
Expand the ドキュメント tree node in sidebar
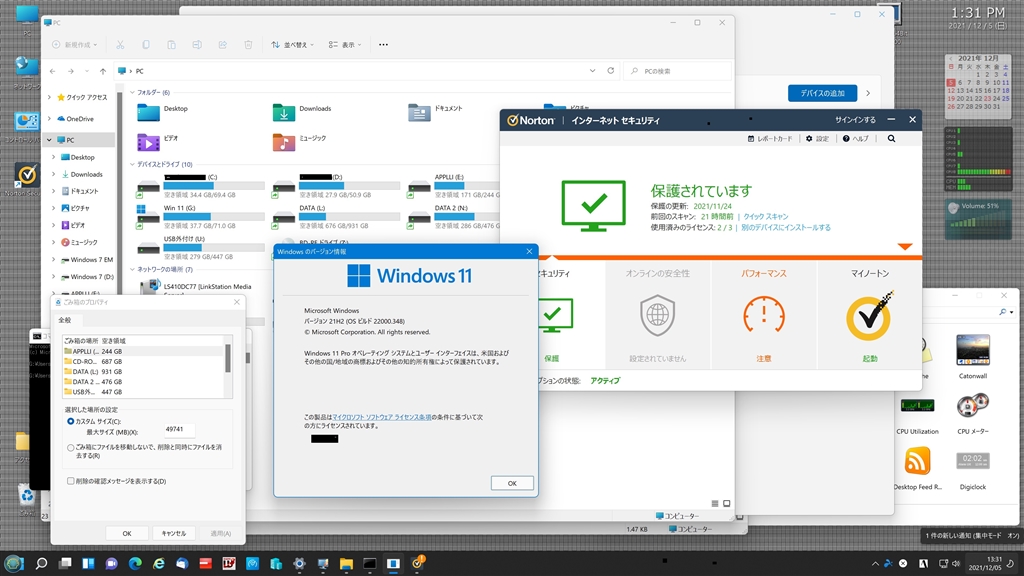[54, 191]
